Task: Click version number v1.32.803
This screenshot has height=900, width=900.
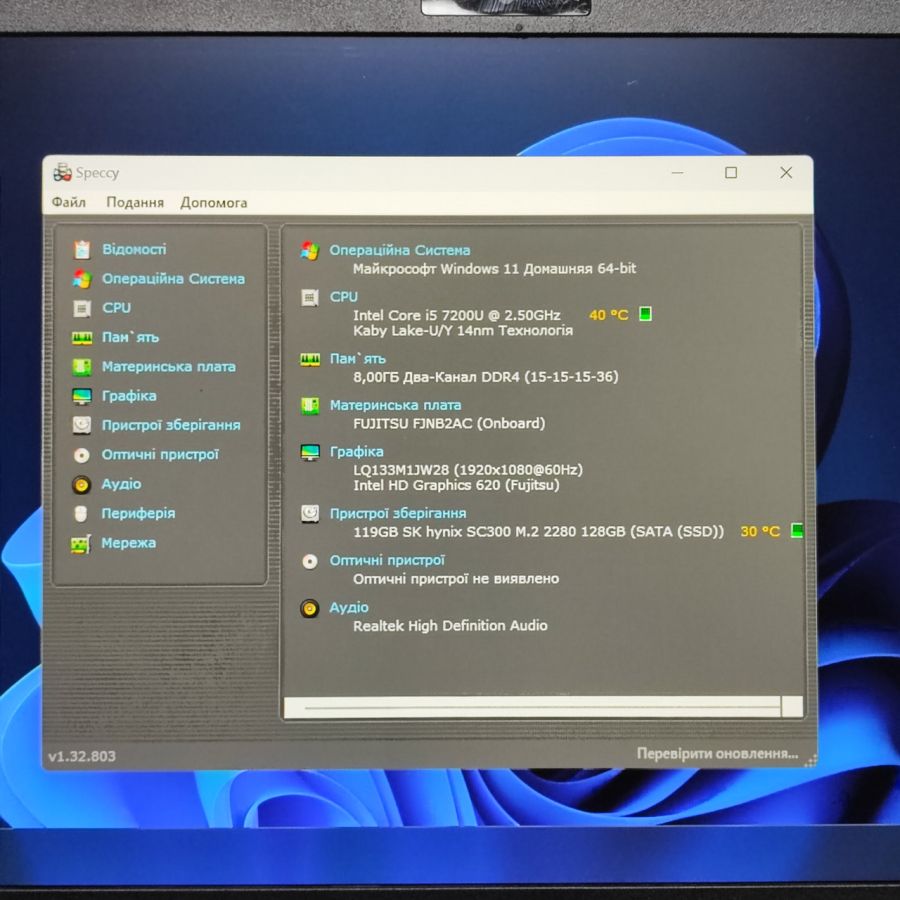Action: [x=82, y=756]
